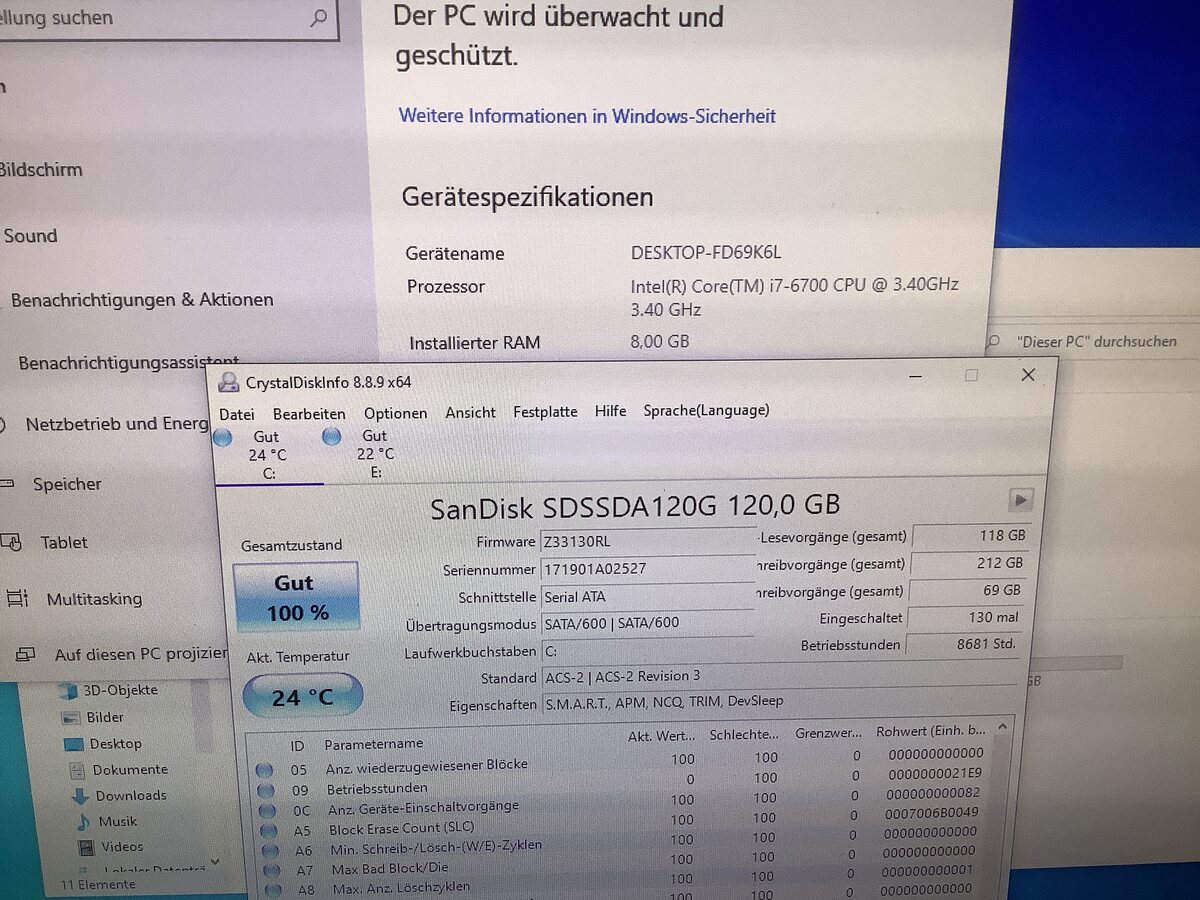This screenshot has height=900, width=1200.
Task: Select the C: drive tab at 24 °C
Action: point(268,455)
